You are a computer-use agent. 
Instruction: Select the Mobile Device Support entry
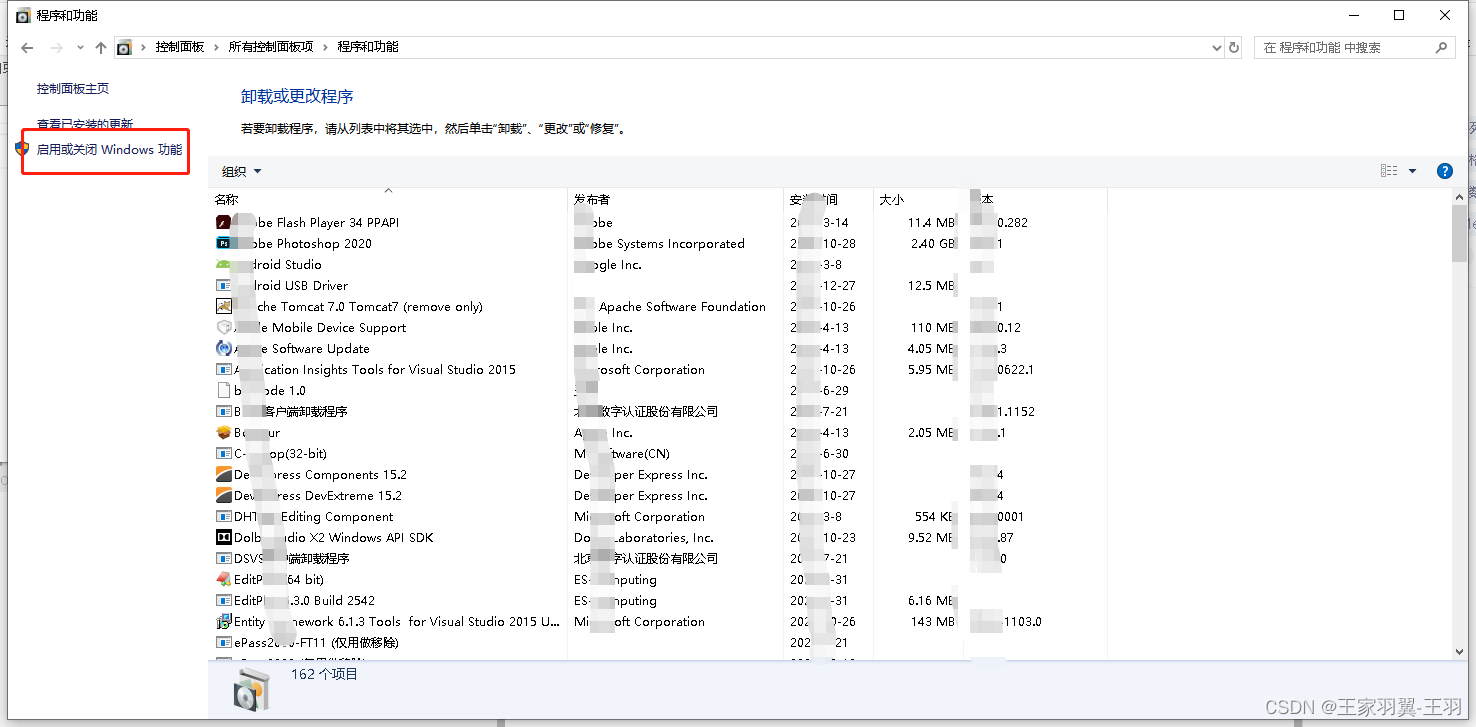pos(320,328)
